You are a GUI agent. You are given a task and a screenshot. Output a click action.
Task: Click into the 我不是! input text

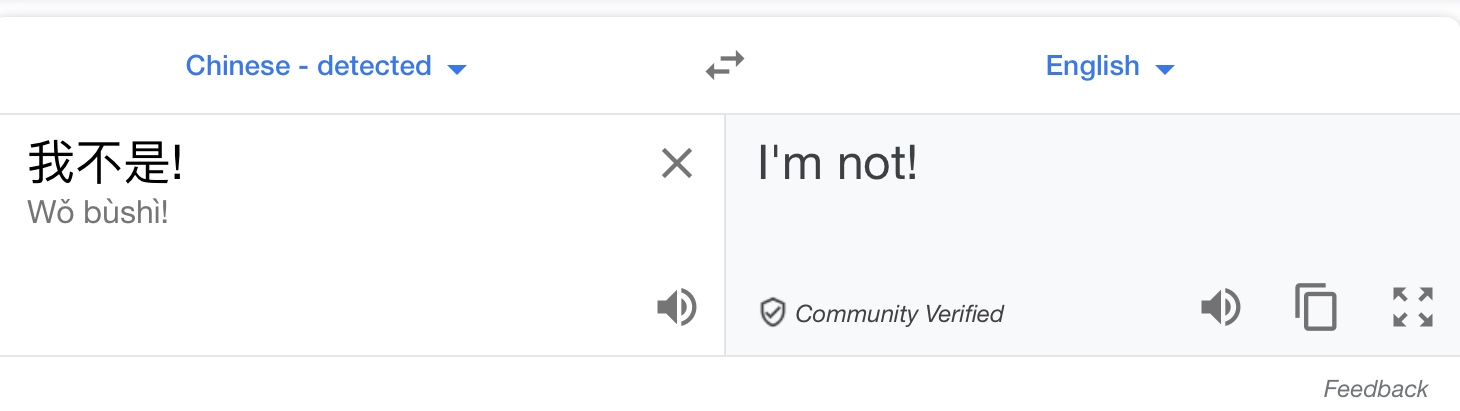tap(105, 163)
